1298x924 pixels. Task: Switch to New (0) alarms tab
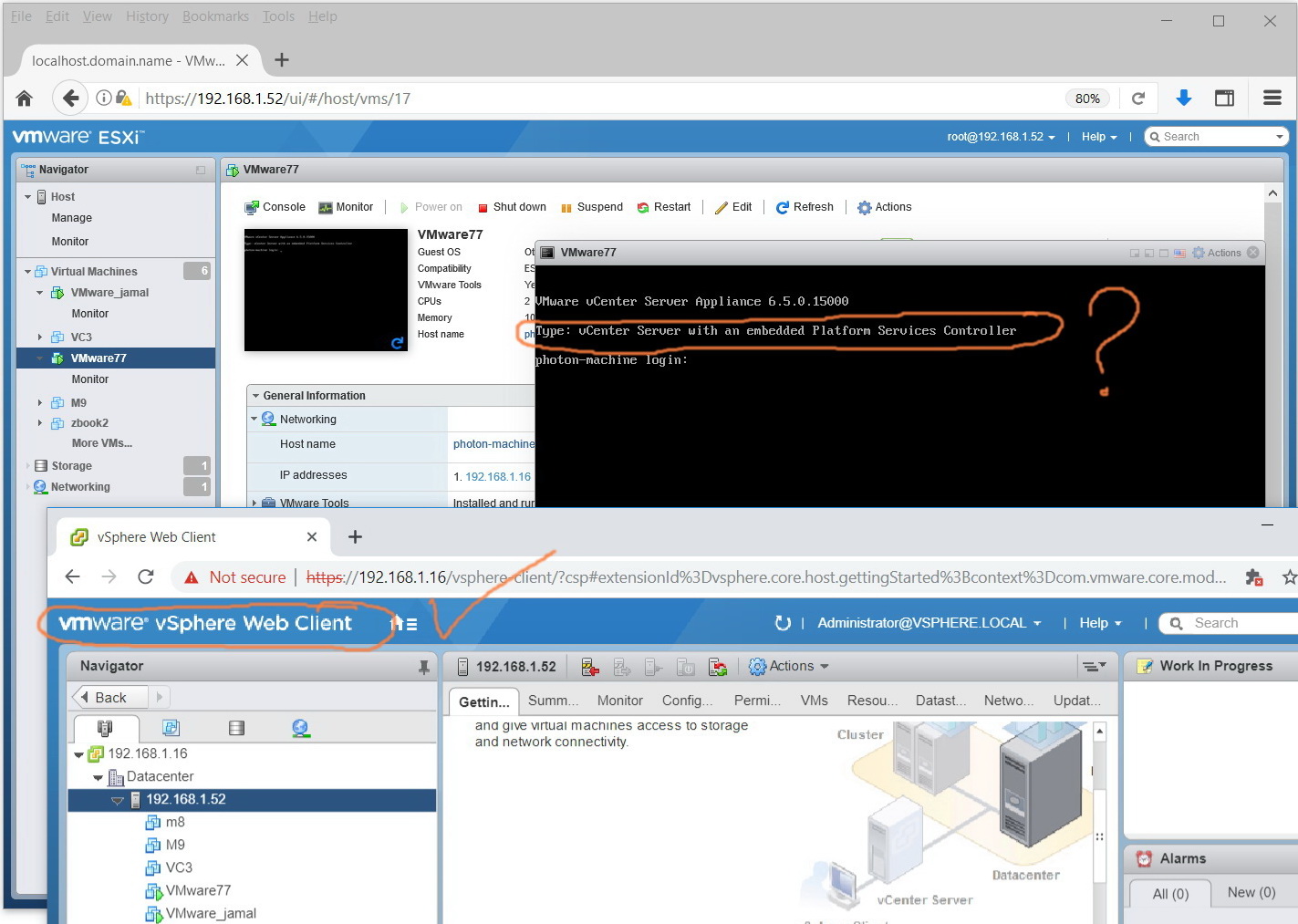[x=1251, y=893]
